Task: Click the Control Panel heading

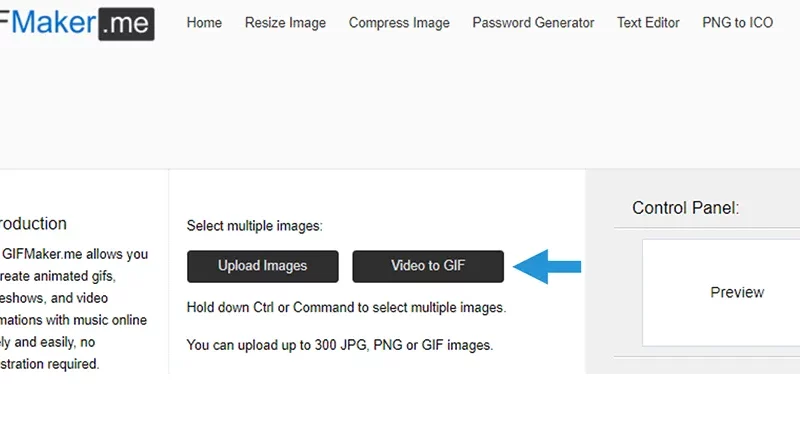Action: (x=685, y=208)
